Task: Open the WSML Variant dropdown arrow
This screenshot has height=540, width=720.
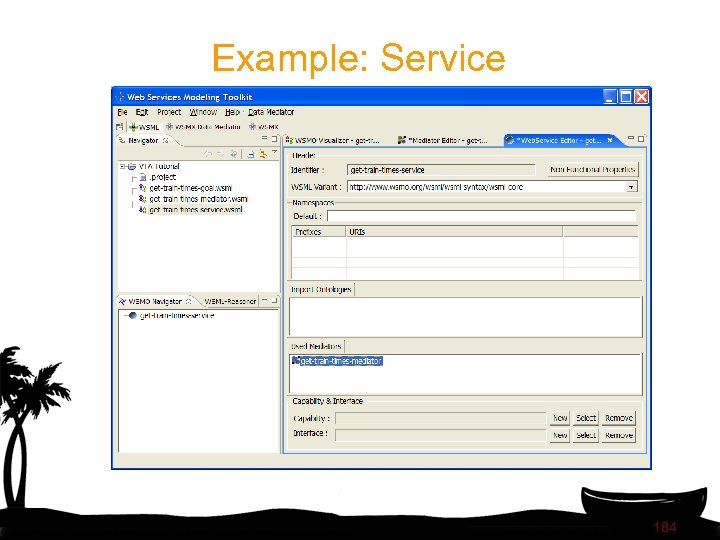Action: [x=632, y=187]
